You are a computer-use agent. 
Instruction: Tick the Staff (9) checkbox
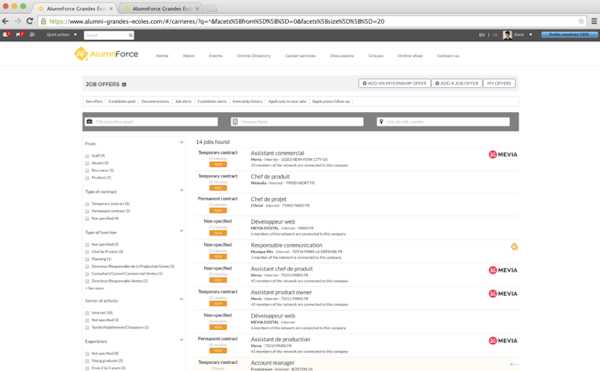tap(87, 156)
